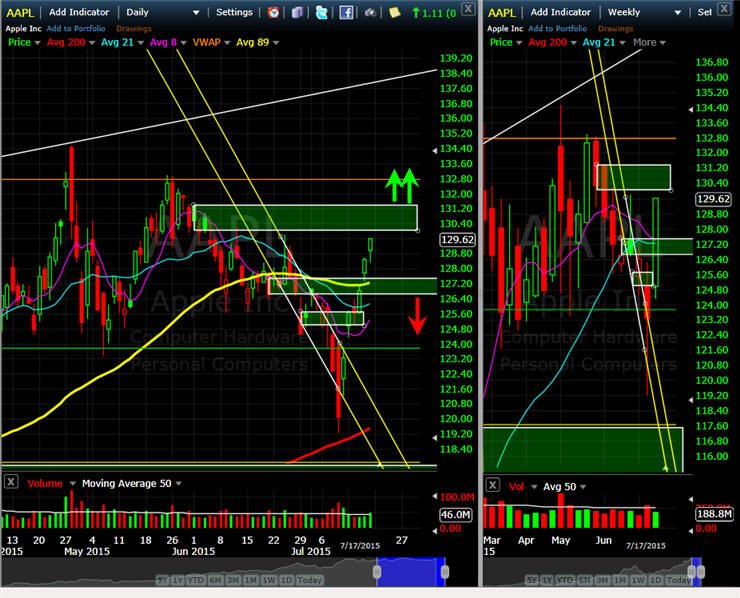Image resolution: width=740 pixels, height=598 pixels.
Task: Expand the Avg 50 dropdown in Weekly chart
Action: (x=583, y=487)
